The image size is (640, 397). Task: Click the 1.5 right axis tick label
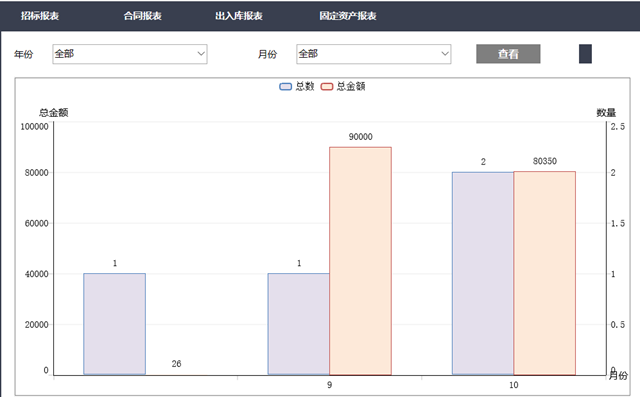coord(618,223)
